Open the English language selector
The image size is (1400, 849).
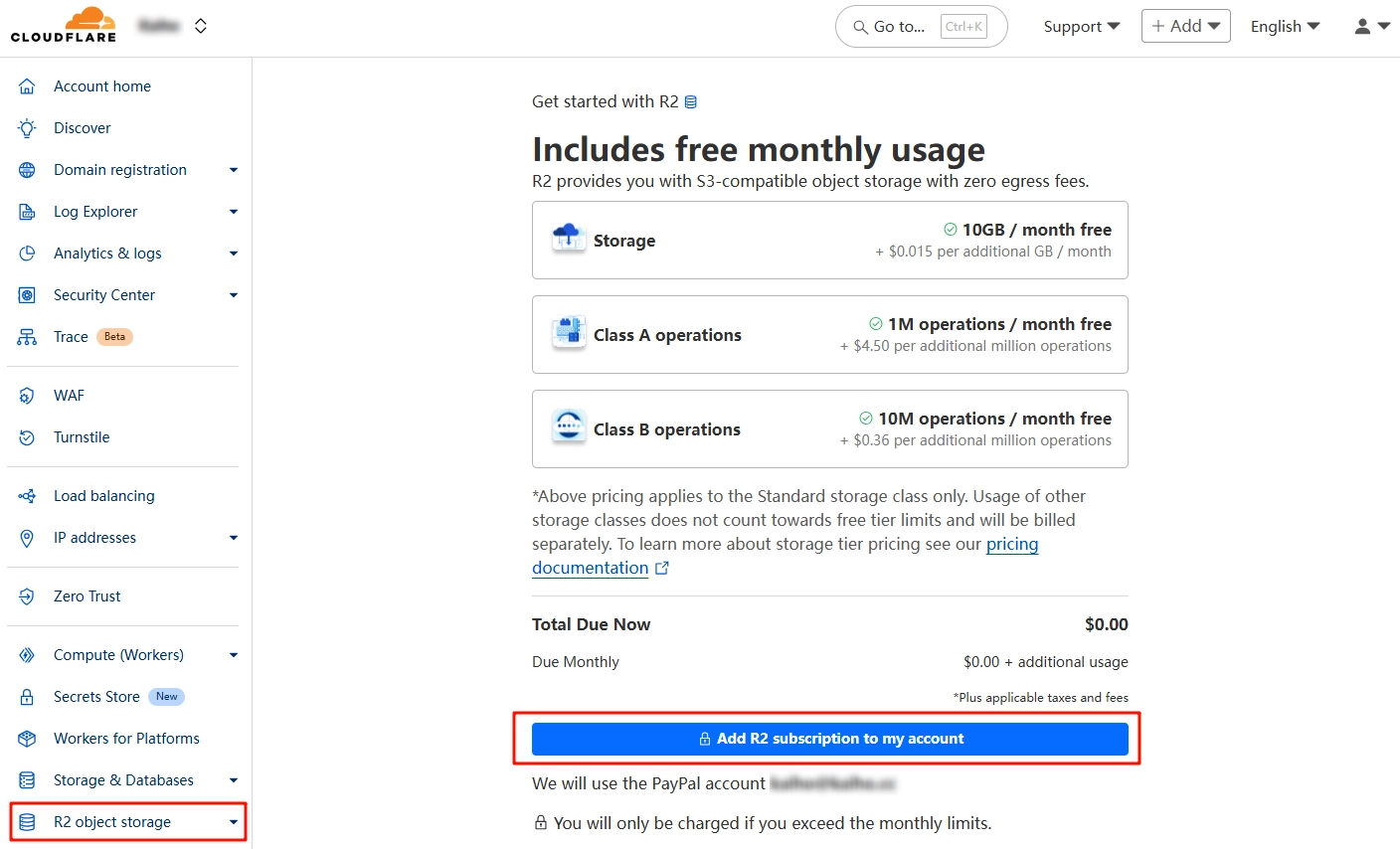point(1285,27)
